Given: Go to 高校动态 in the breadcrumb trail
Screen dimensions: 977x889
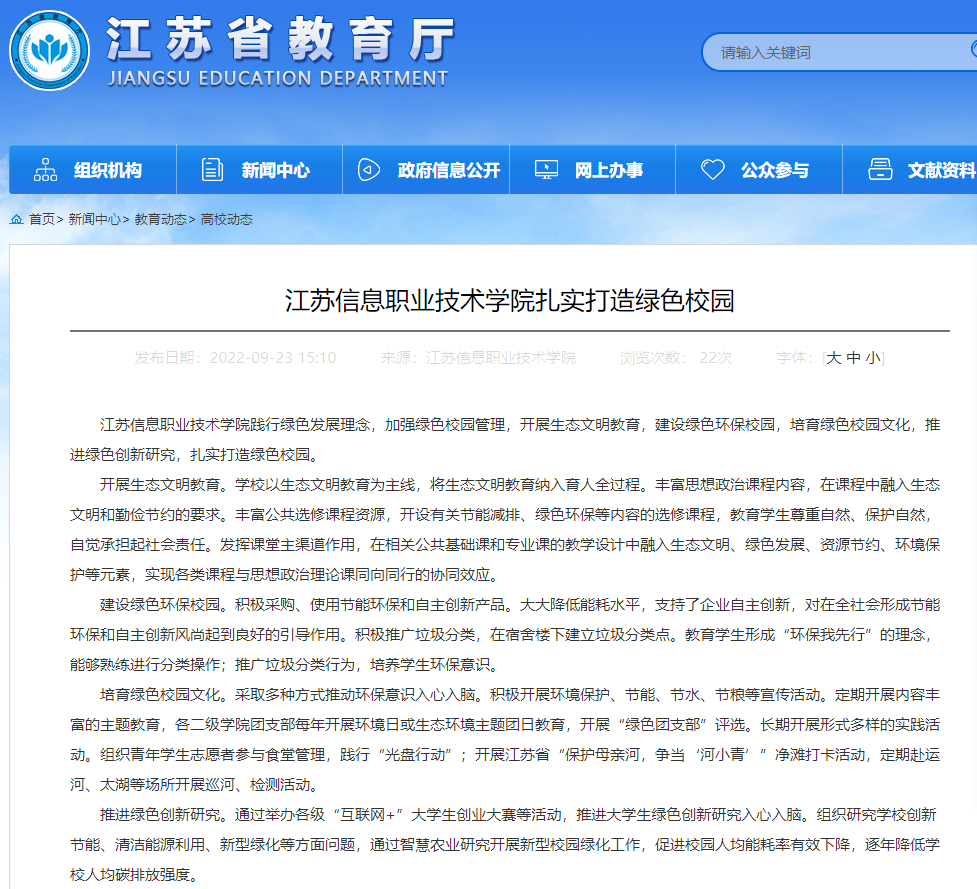Looking at the screenshot, I should (227, 219).
